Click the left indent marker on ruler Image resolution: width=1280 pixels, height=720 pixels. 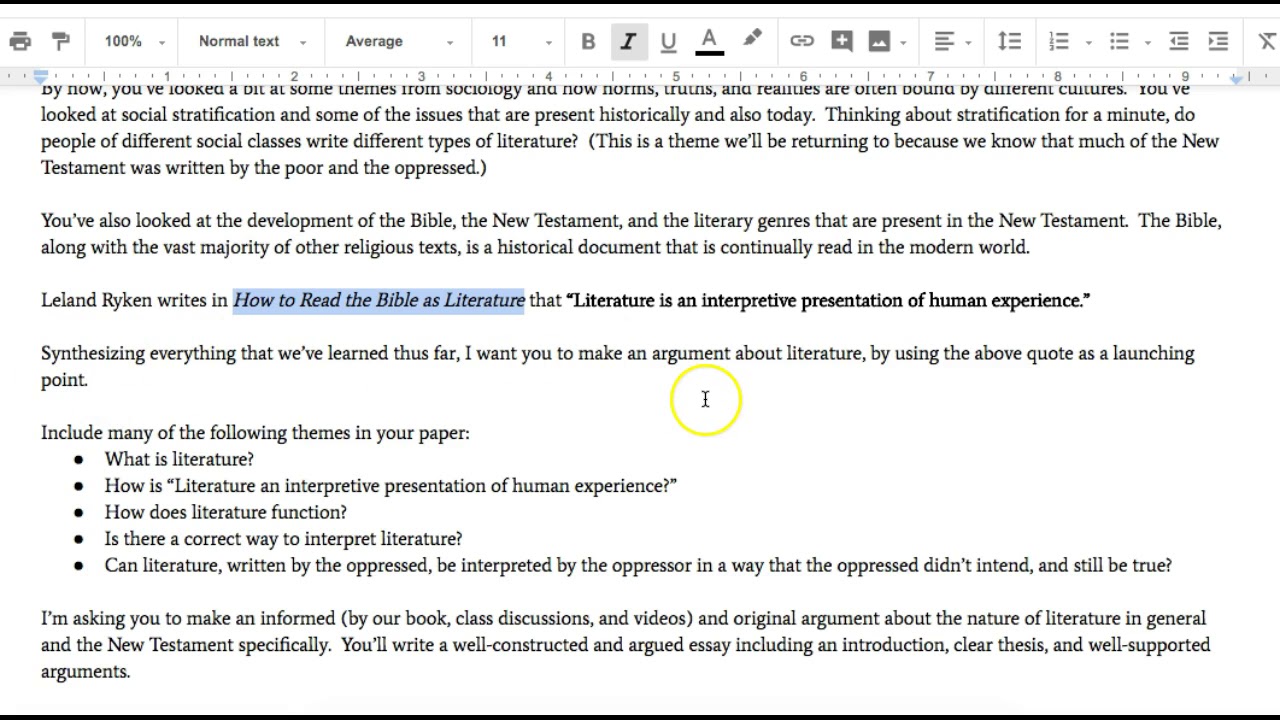(x=40, y=76)
